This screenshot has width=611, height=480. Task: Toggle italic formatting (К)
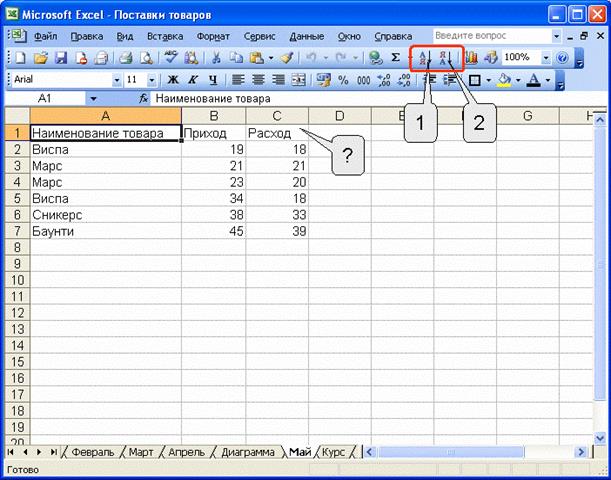[192, 80]
